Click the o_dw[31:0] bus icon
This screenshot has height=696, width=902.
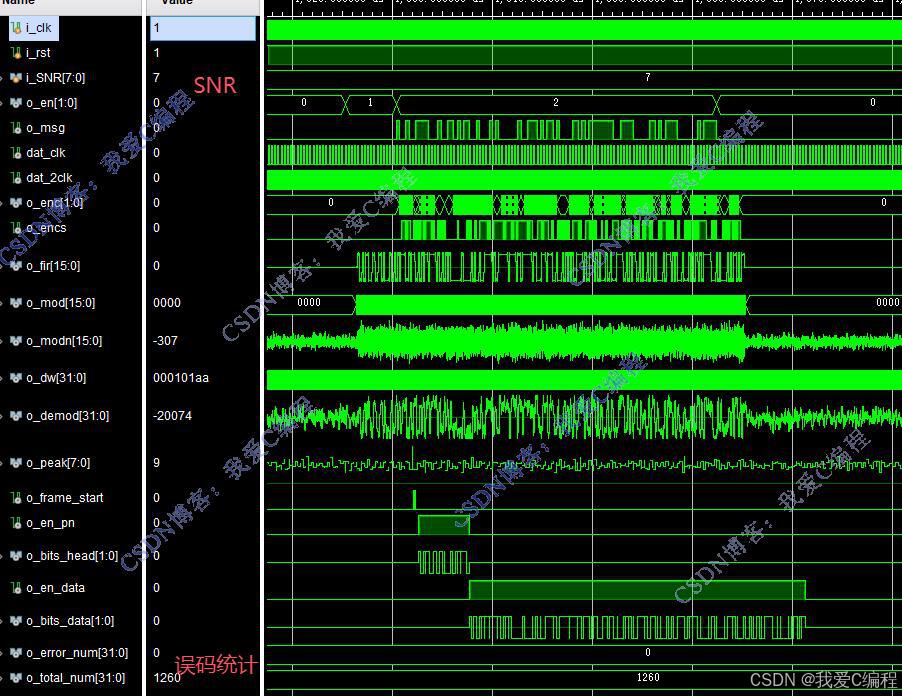click(16, 378)
